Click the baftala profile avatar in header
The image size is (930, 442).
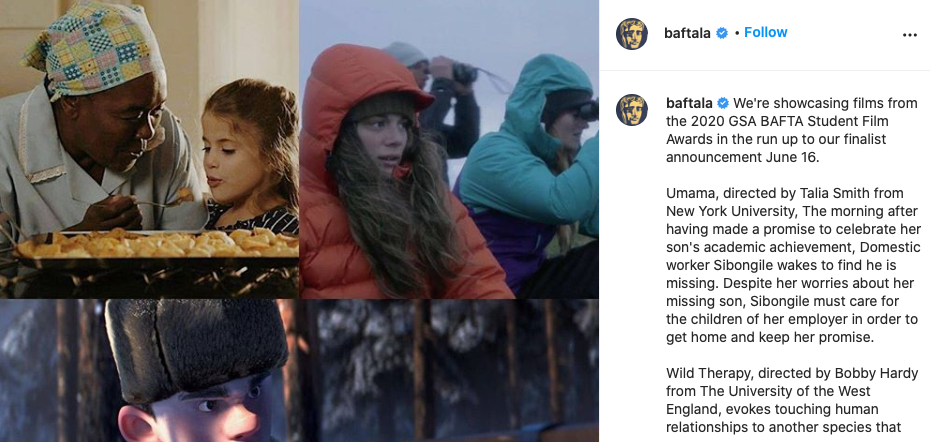click(632, 34)
